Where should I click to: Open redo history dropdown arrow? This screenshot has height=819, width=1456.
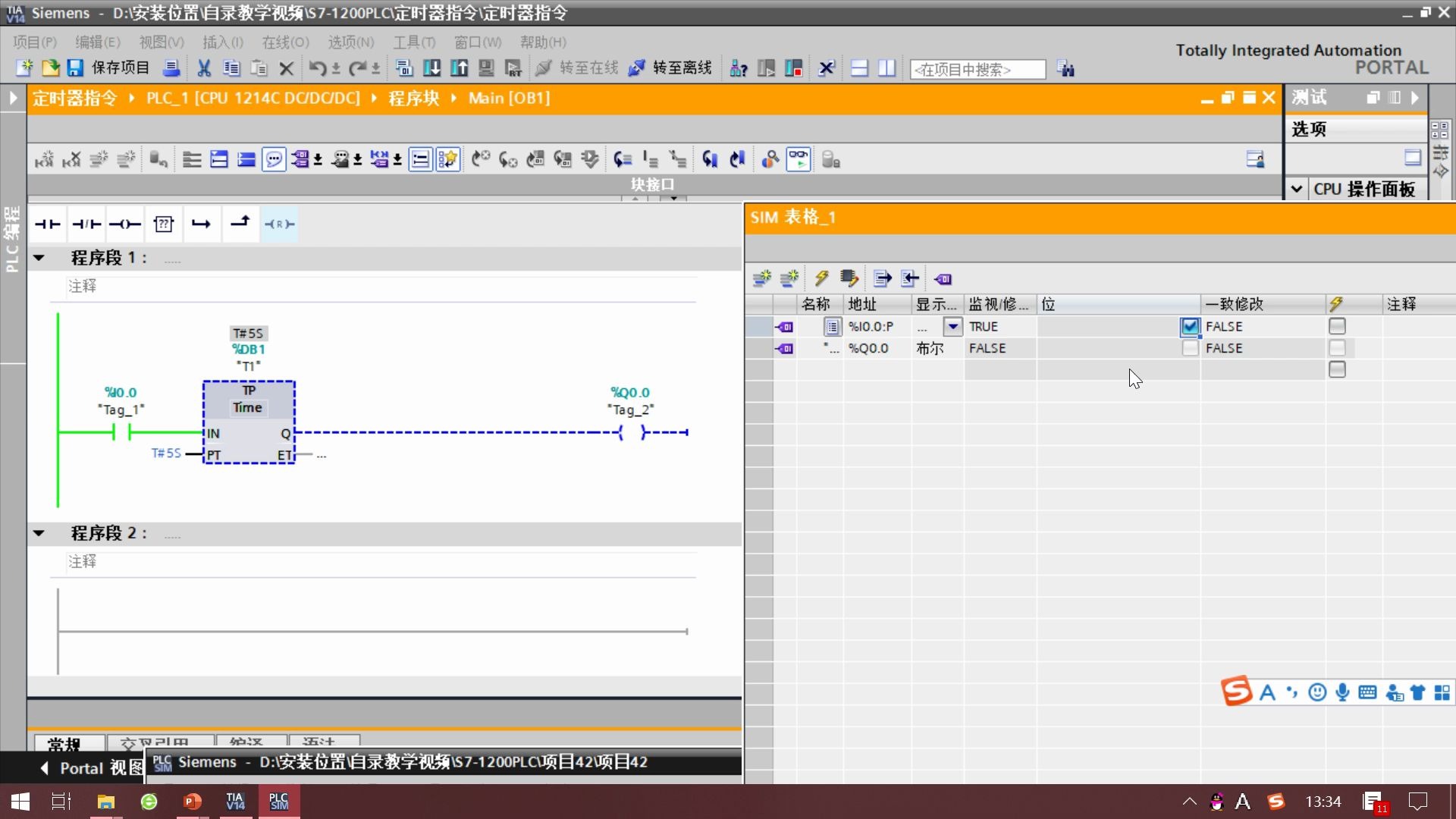point(375,70)
